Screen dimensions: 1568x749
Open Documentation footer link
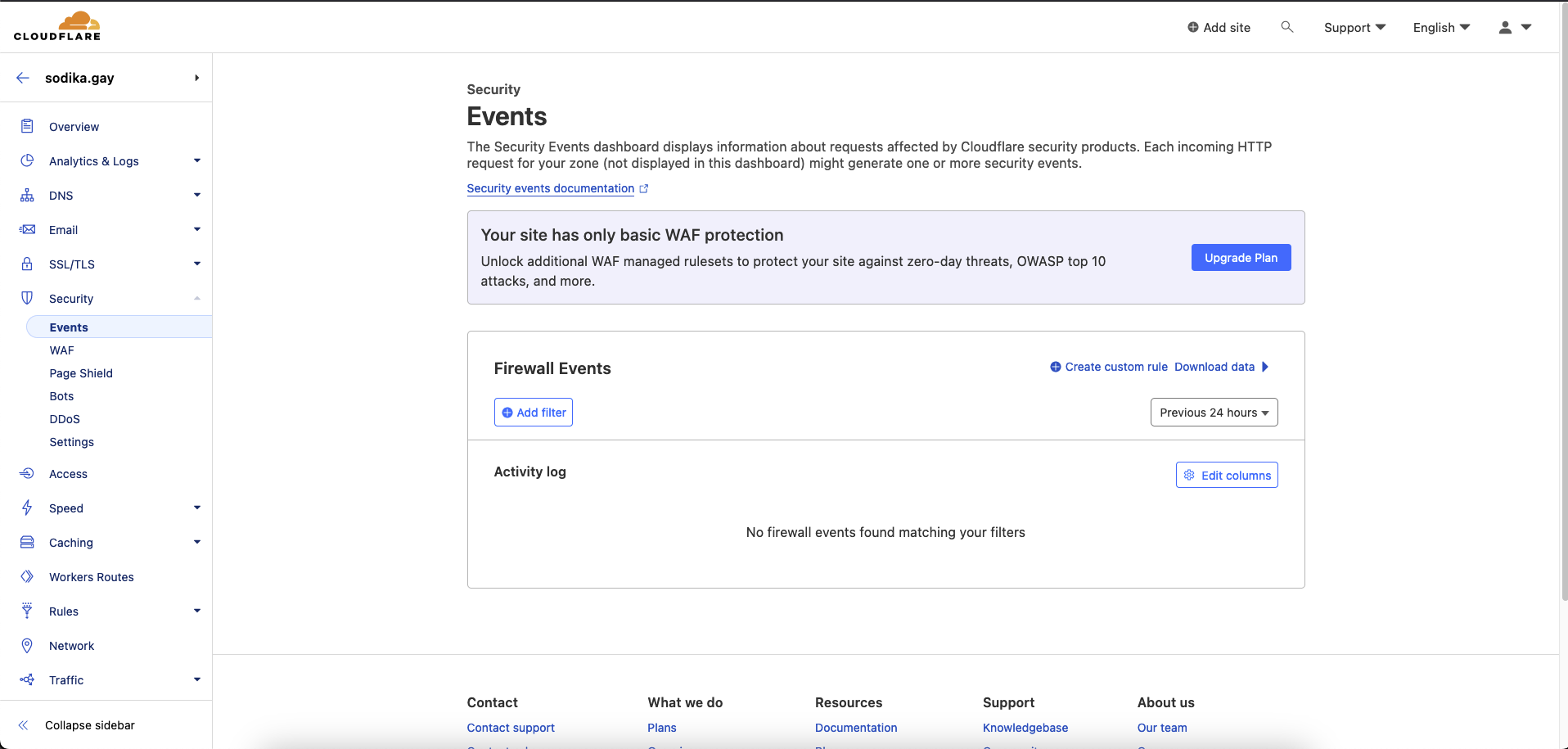coord(856,728)
